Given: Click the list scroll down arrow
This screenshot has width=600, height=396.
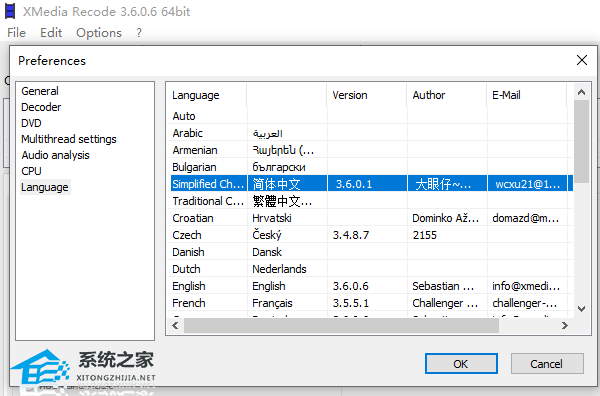Looking at the screenshot, I should 581,308.
